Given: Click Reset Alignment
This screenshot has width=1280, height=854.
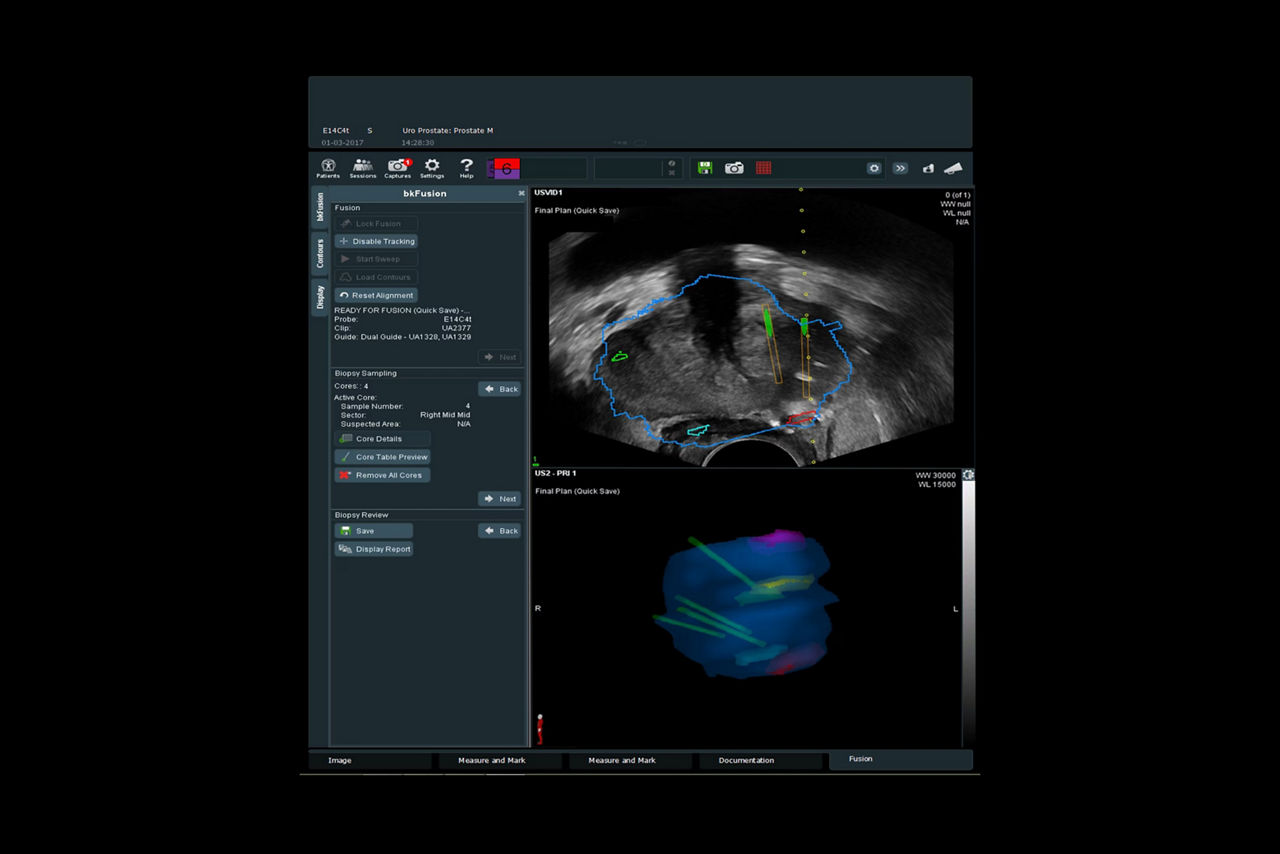Looking at the screenshot, I should (377, 295).
